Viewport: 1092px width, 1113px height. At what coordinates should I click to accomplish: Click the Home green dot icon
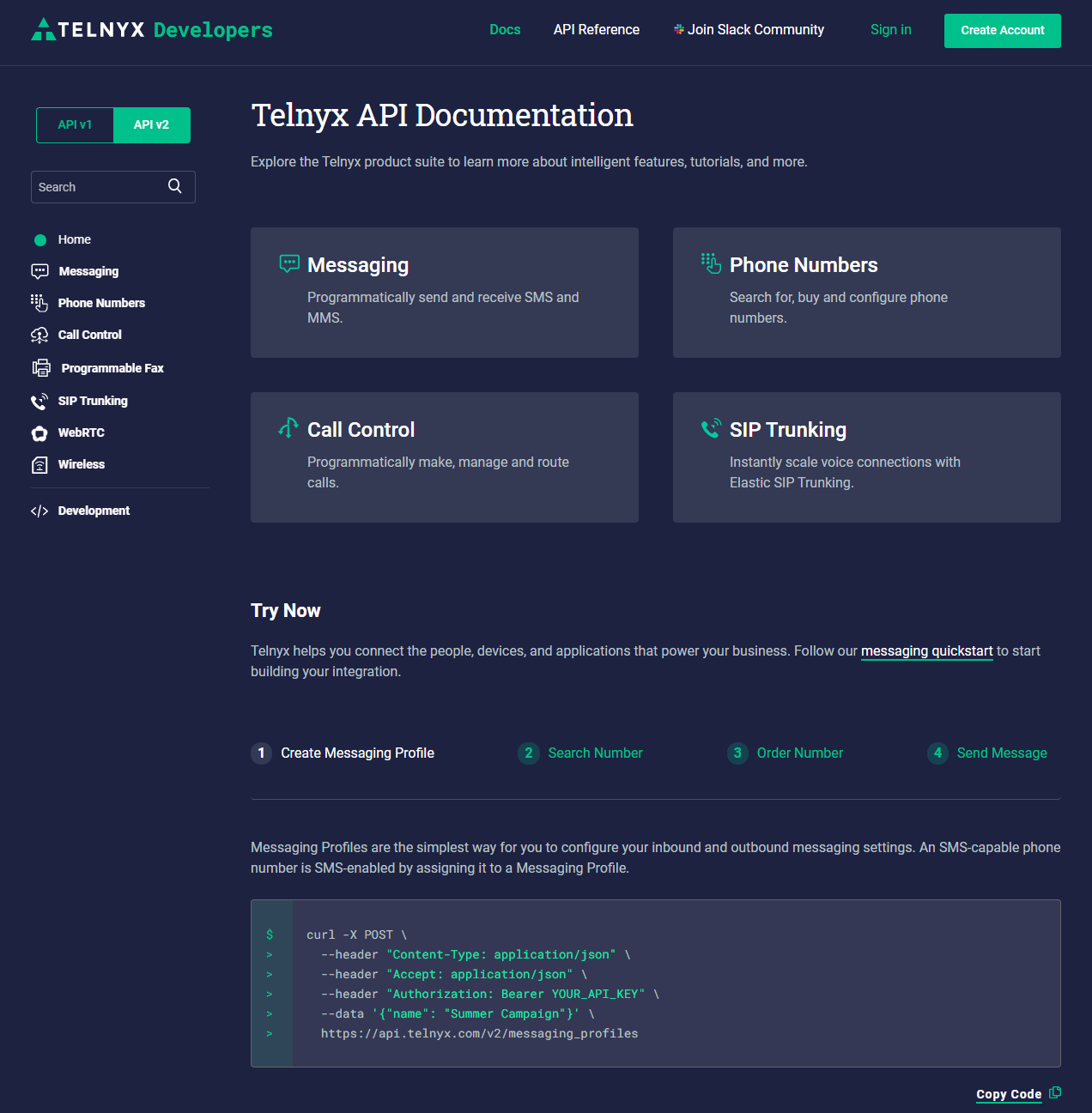coord(40,240)
